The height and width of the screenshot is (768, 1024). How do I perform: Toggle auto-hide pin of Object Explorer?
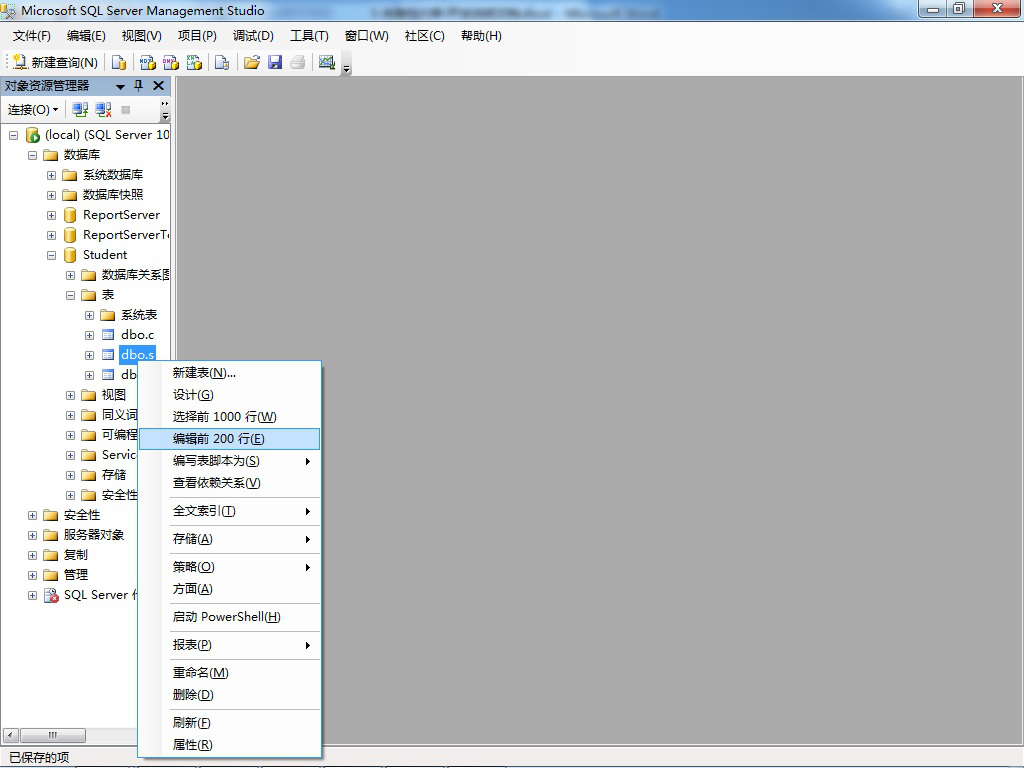(138, 86)
